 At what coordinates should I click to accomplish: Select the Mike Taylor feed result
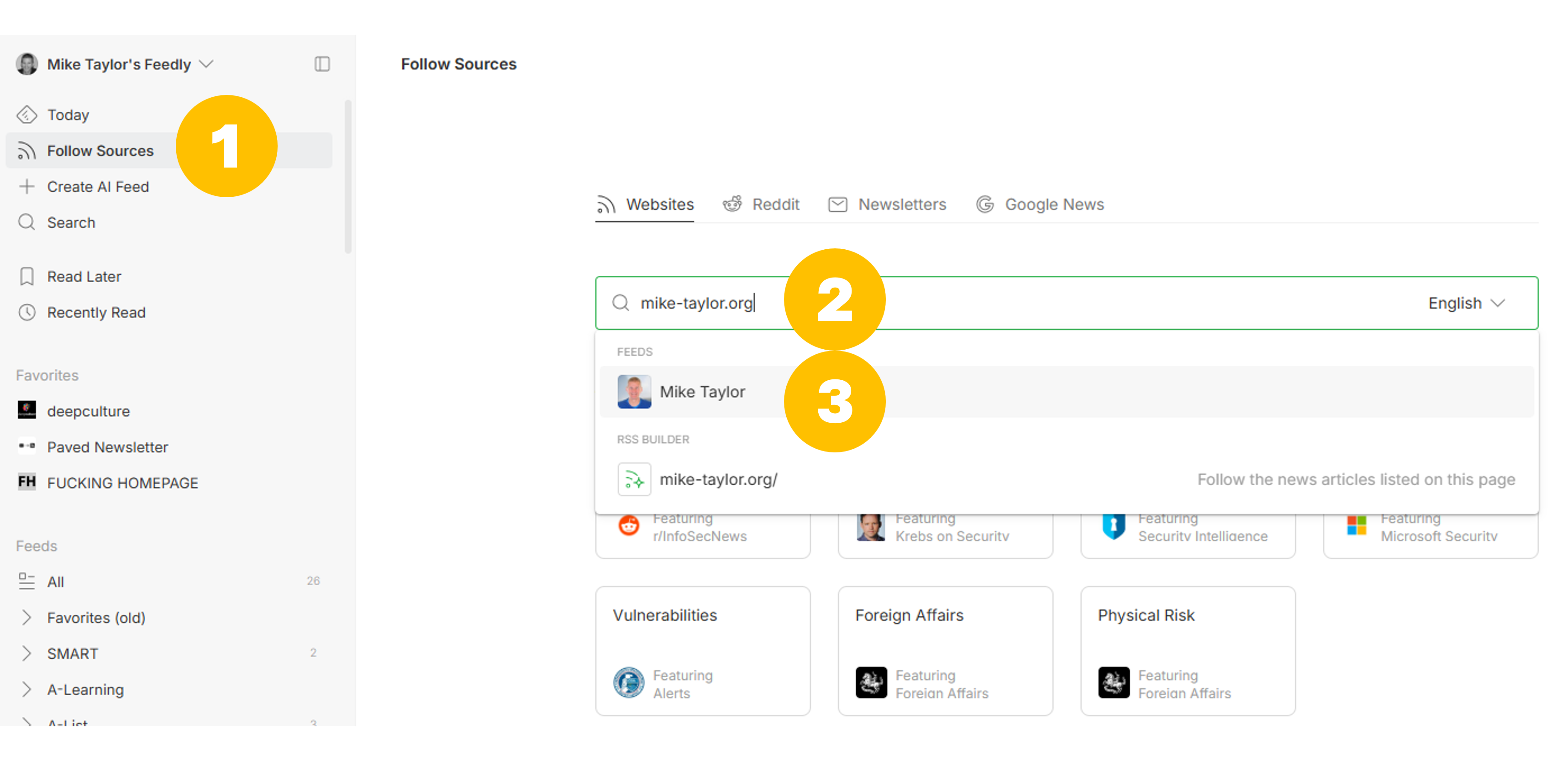tap(702, 392)
